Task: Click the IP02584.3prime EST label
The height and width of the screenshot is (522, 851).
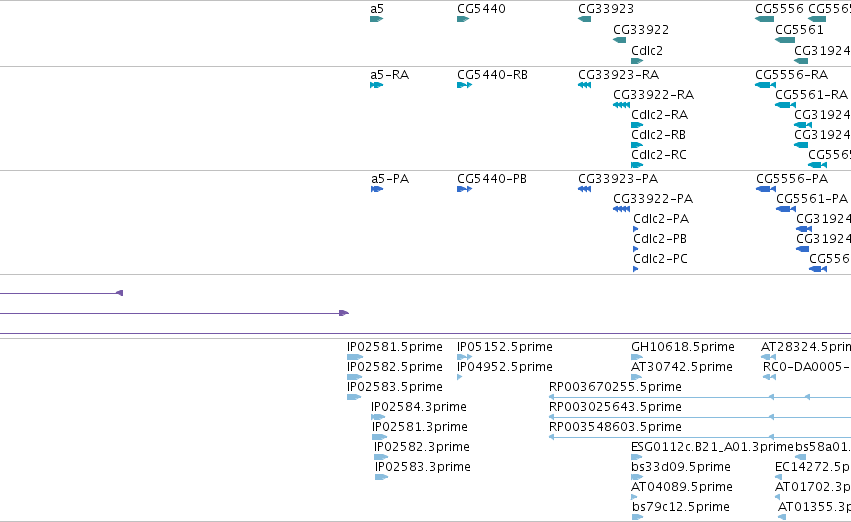Action: click(x=418, y=408)
